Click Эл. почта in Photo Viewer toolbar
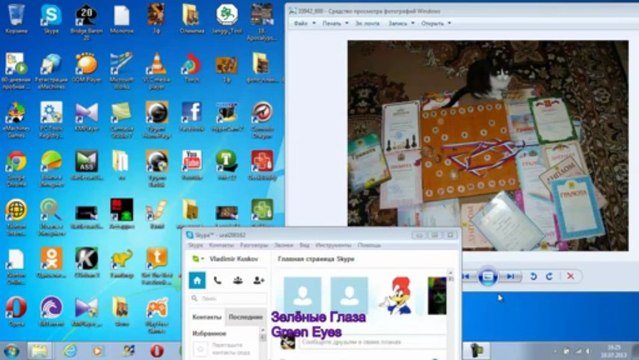639x360 pixels. point(367,24)
